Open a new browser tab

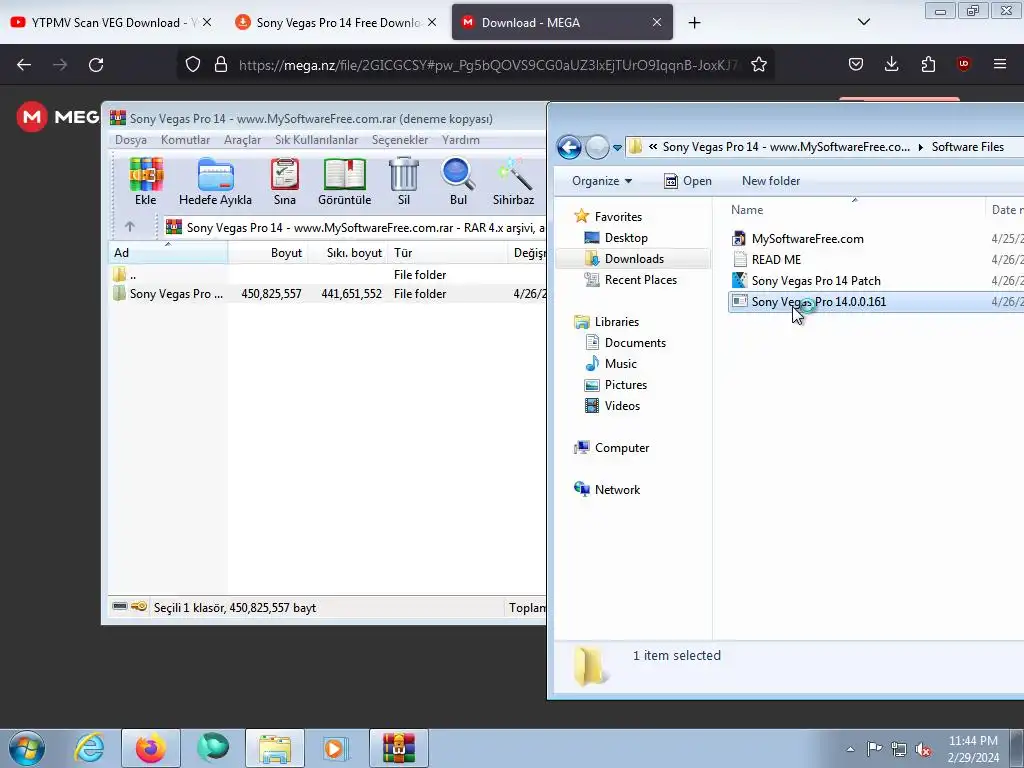(x=694, y=23)
